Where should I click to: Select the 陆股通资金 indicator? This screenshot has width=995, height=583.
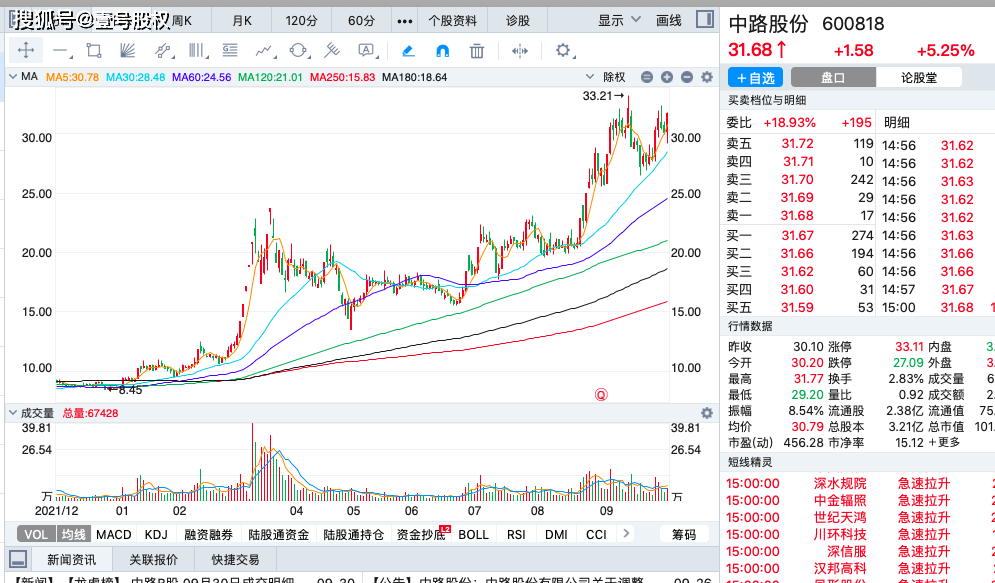[279, 534]
